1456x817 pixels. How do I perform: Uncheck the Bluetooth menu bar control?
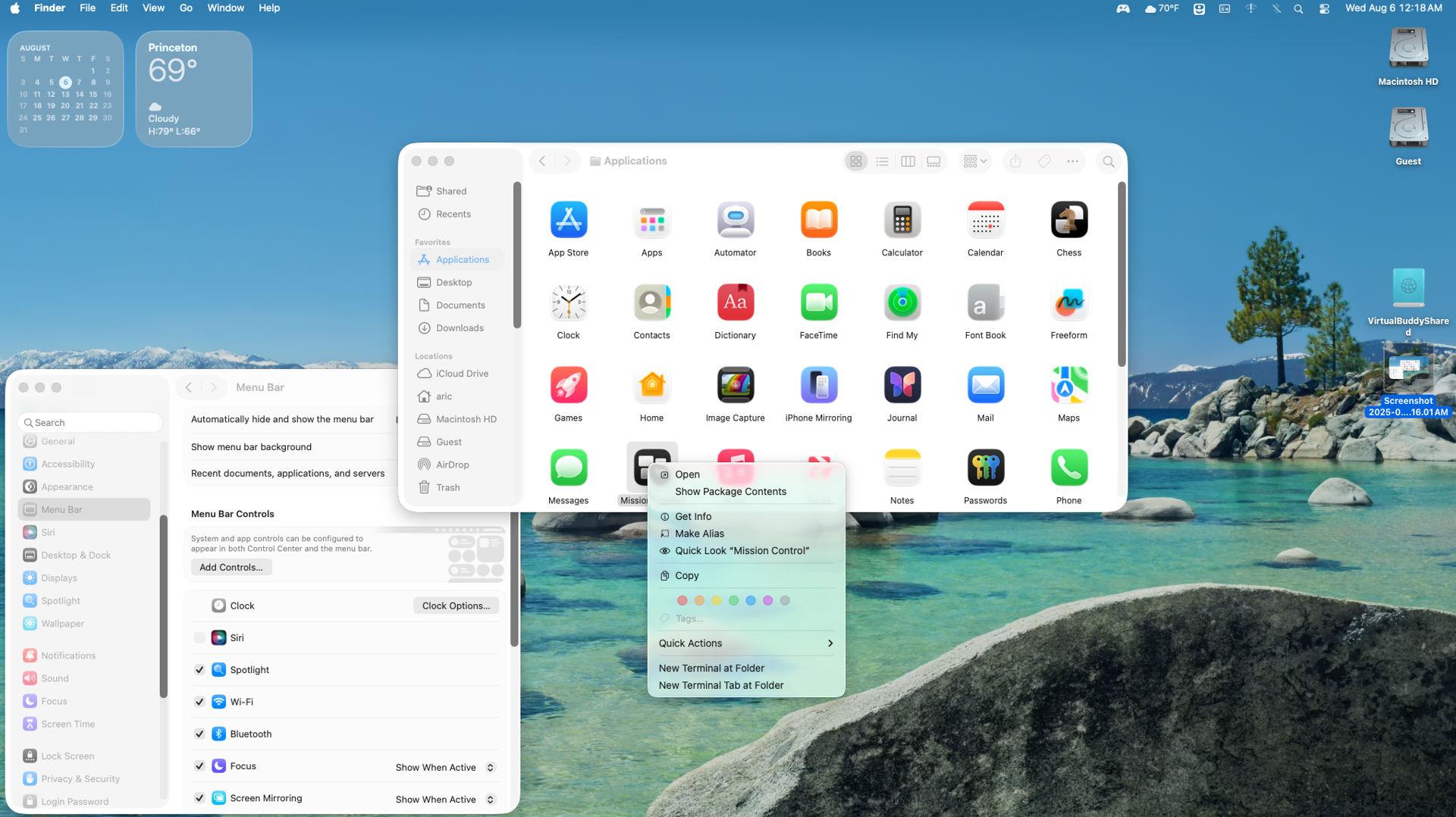[199, 734]
